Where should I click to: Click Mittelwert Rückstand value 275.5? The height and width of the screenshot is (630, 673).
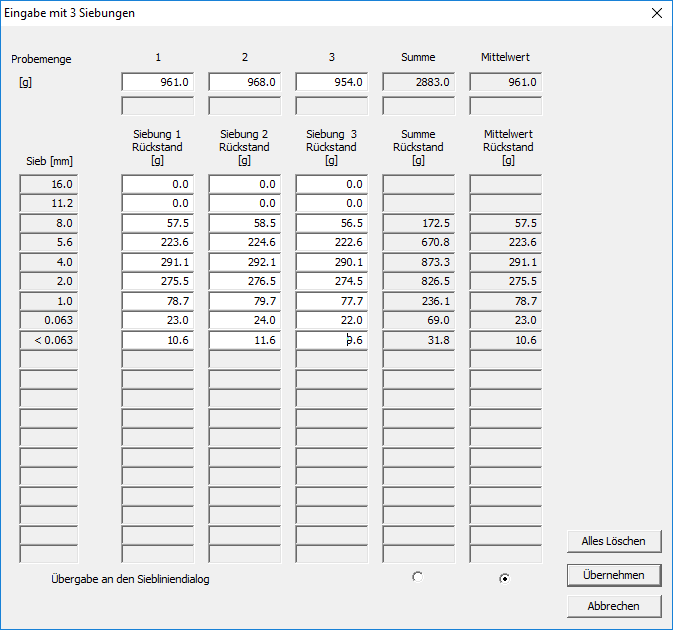coord(506,282)
